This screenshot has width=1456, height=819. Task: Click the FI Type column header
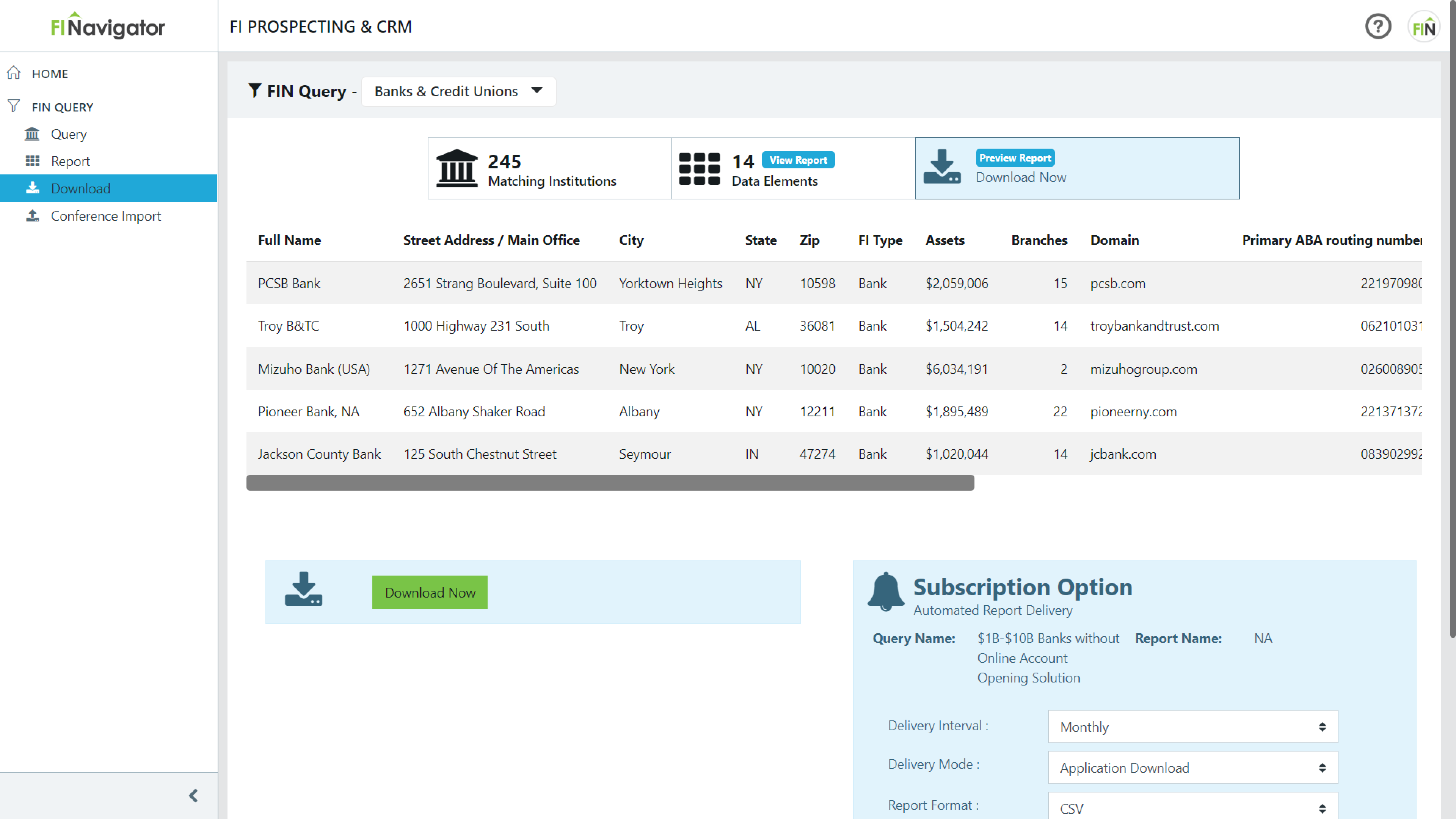point(880,240)
